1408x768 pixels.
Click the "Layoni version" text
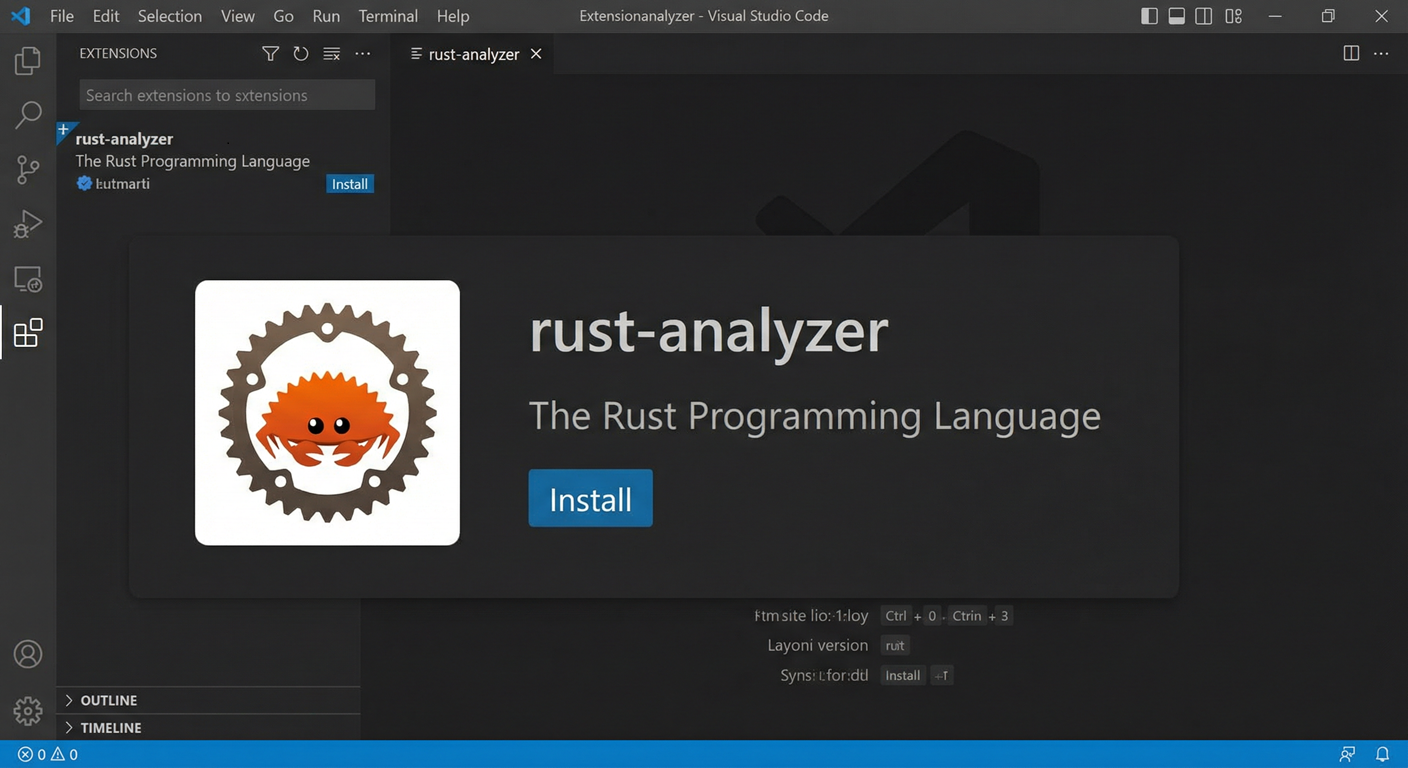click(818, 646)
